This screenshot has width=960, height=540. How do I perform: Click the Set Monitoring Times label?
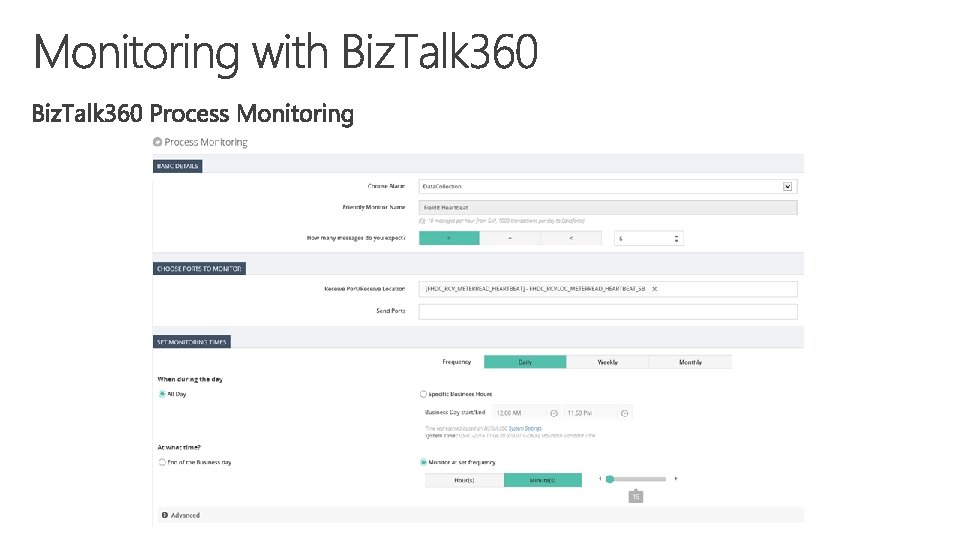coord(192,342)
